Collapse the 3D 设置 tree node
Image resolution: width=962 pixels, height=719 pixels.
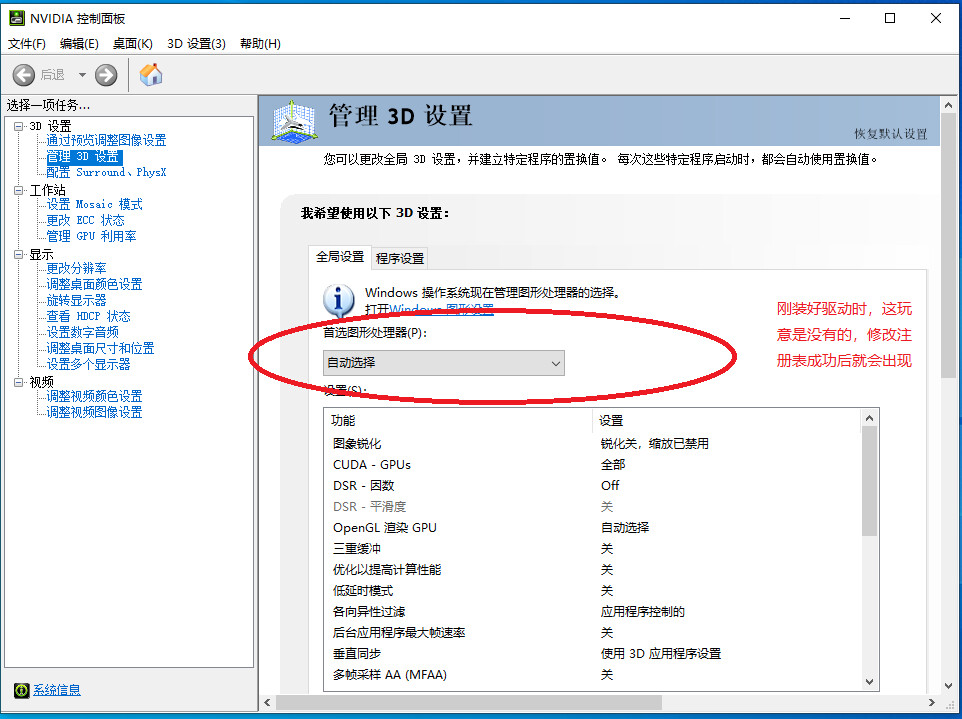point(19,126)
